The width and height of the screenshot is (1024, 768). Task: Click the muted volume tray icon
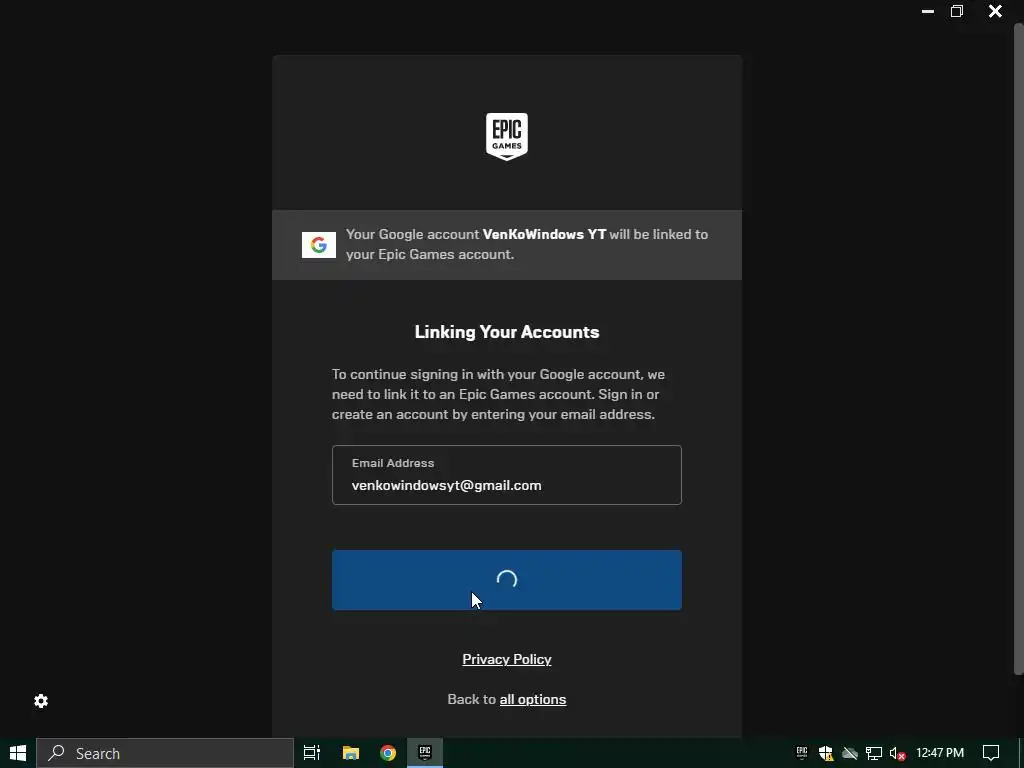pos(898,754)
